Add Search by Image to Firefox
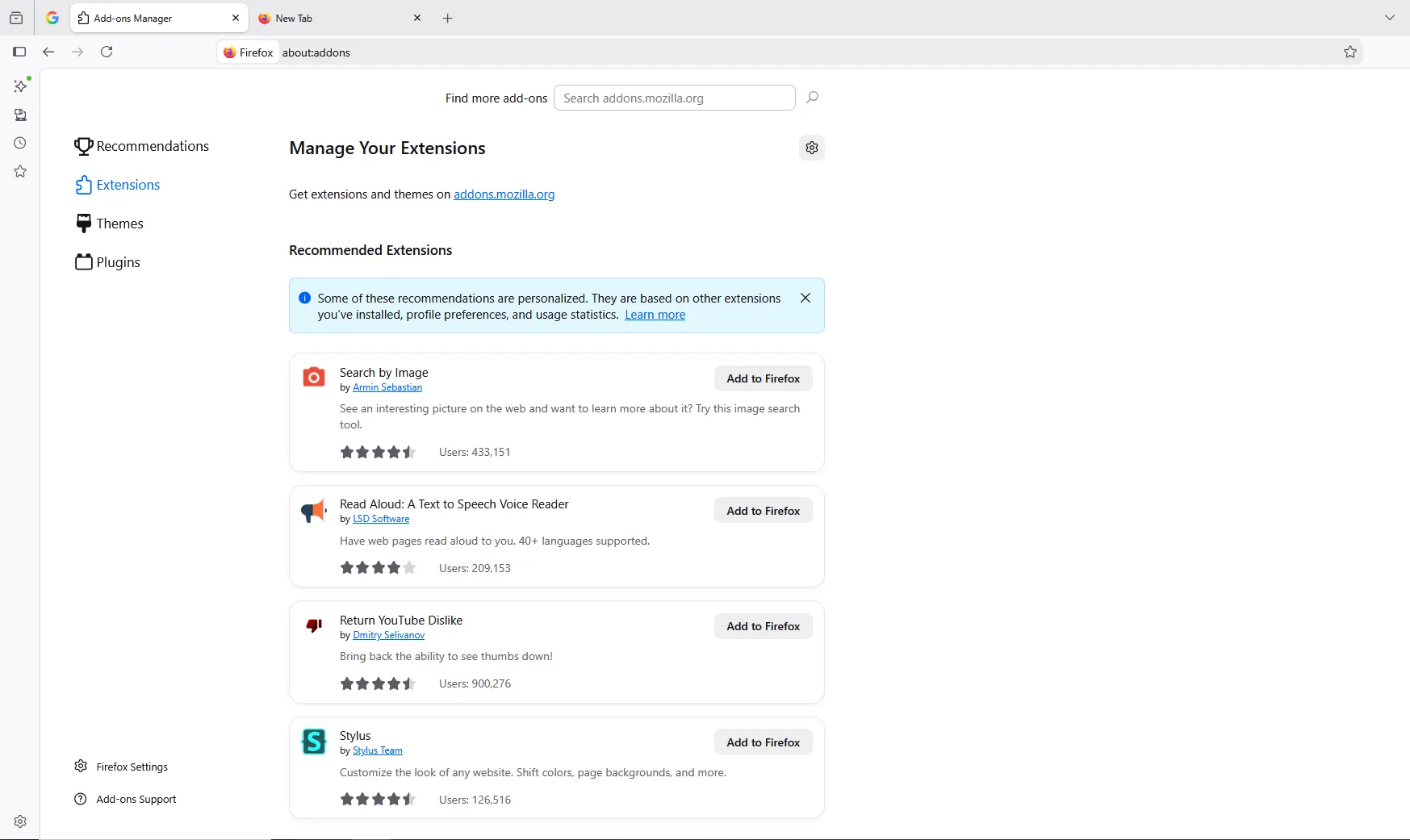 (763, 378)
